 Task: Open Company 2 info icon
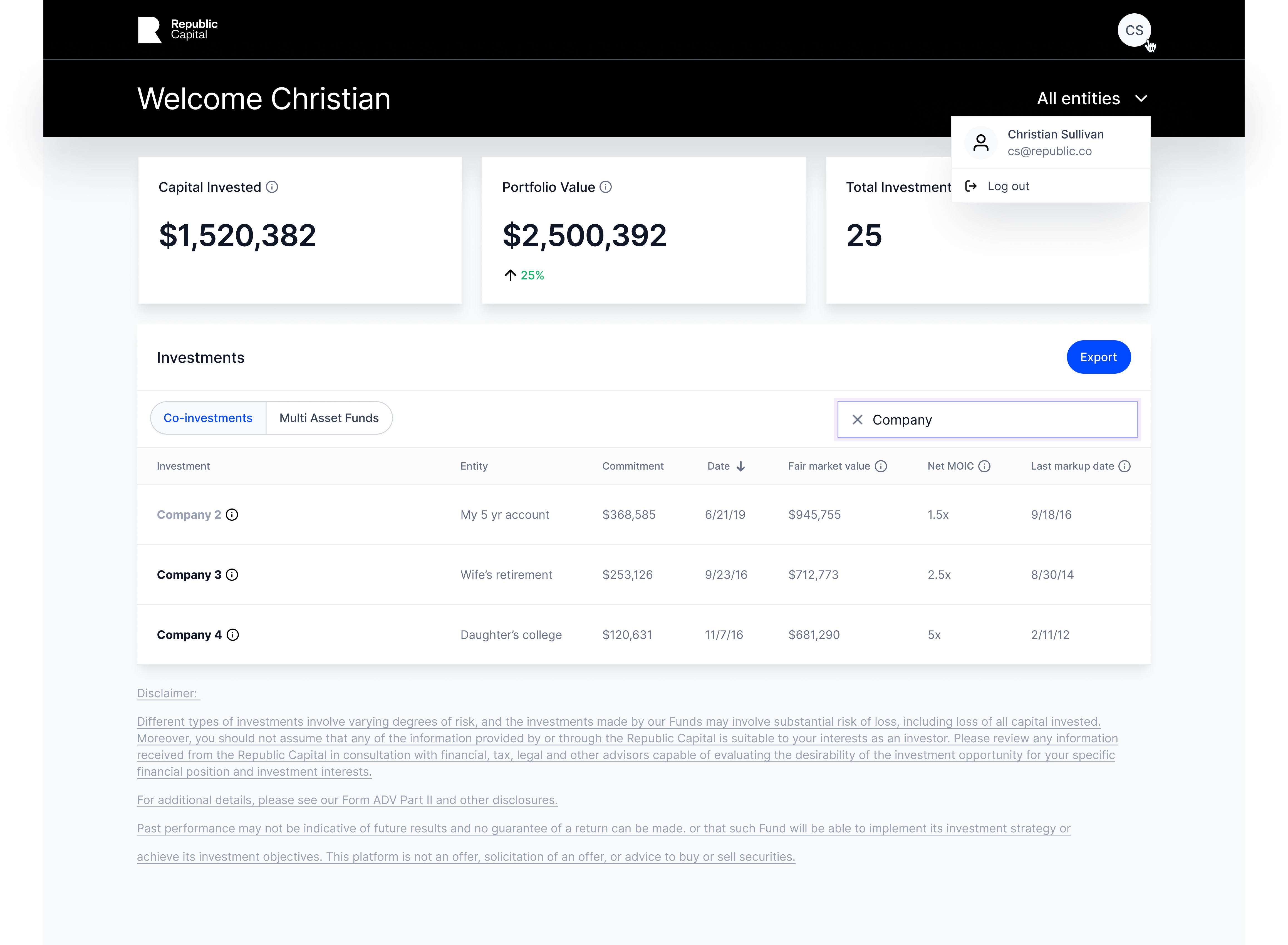(232, 515)
